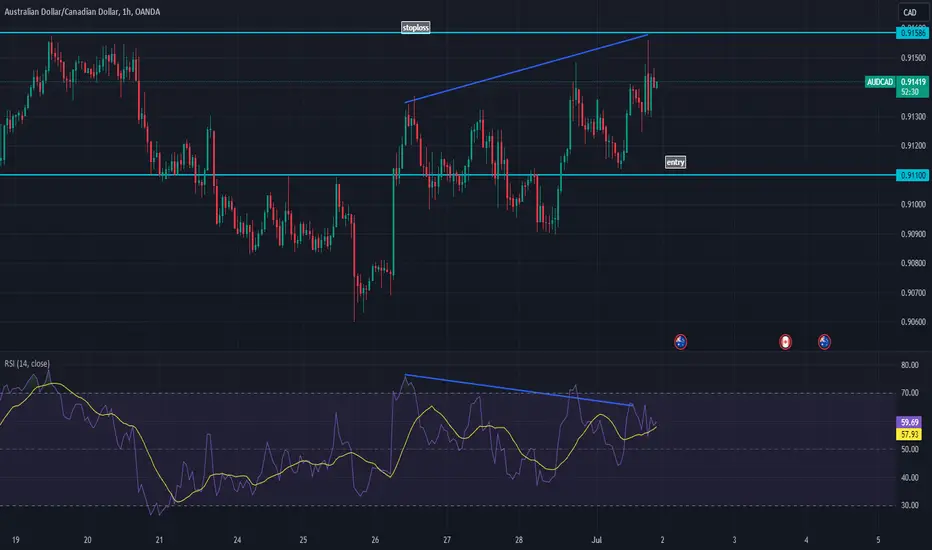
Task: Click date 3 on the time axis
Action: pos(734,540)
